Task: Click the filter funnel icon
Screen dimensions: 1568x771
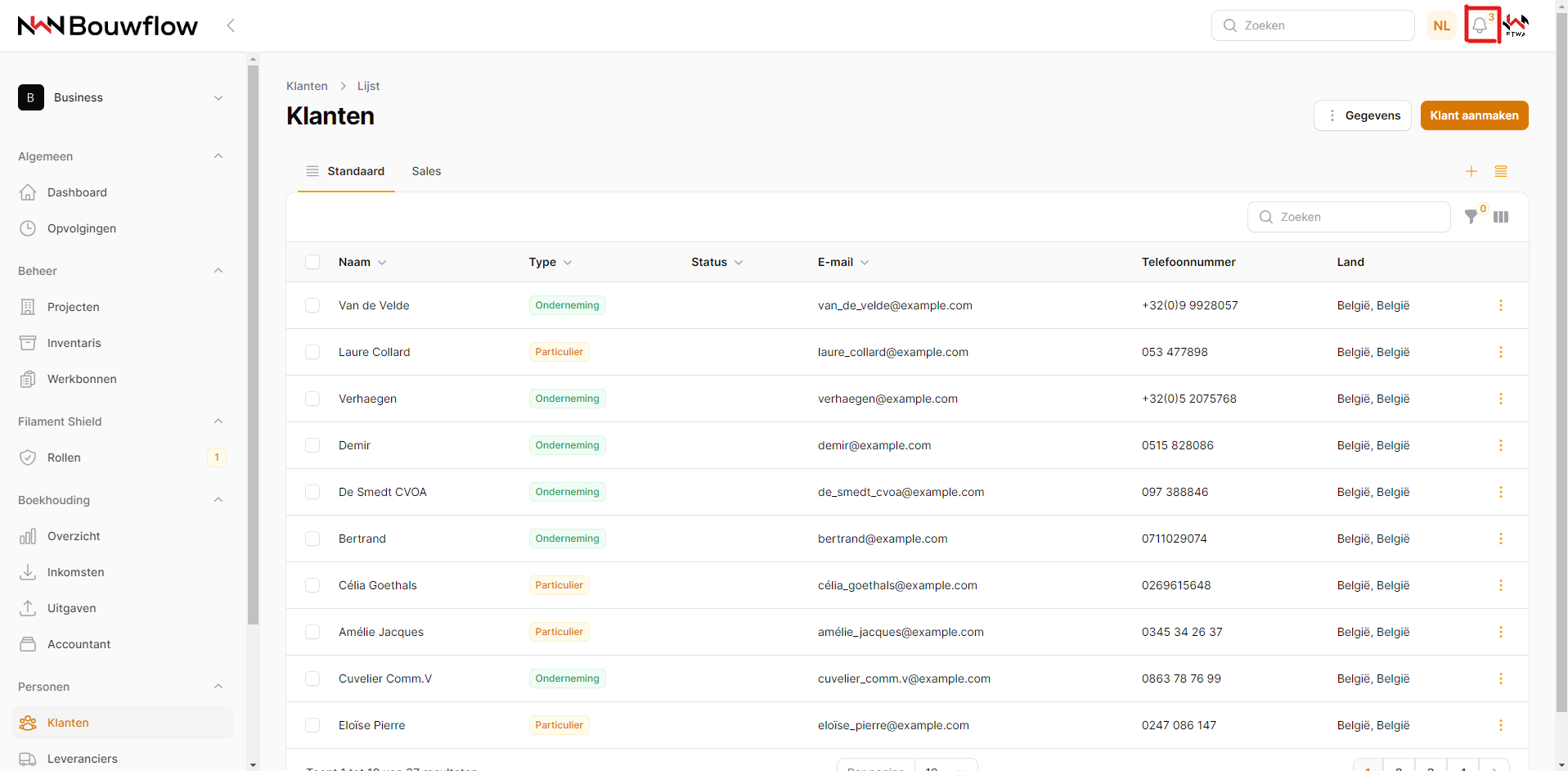Action: tap(1471, 217)
